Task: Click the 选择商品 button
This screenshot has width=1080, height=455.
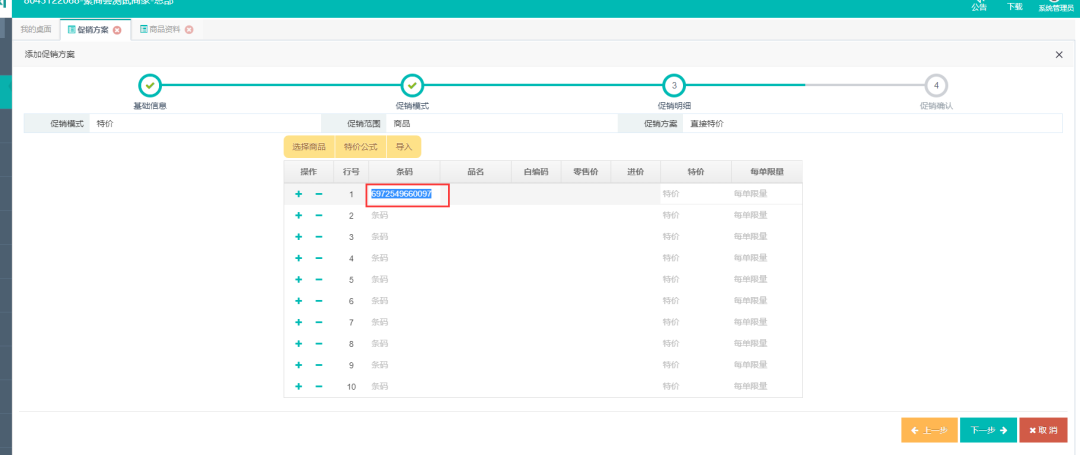Action: pyautogui.click(x=309, y=147)
